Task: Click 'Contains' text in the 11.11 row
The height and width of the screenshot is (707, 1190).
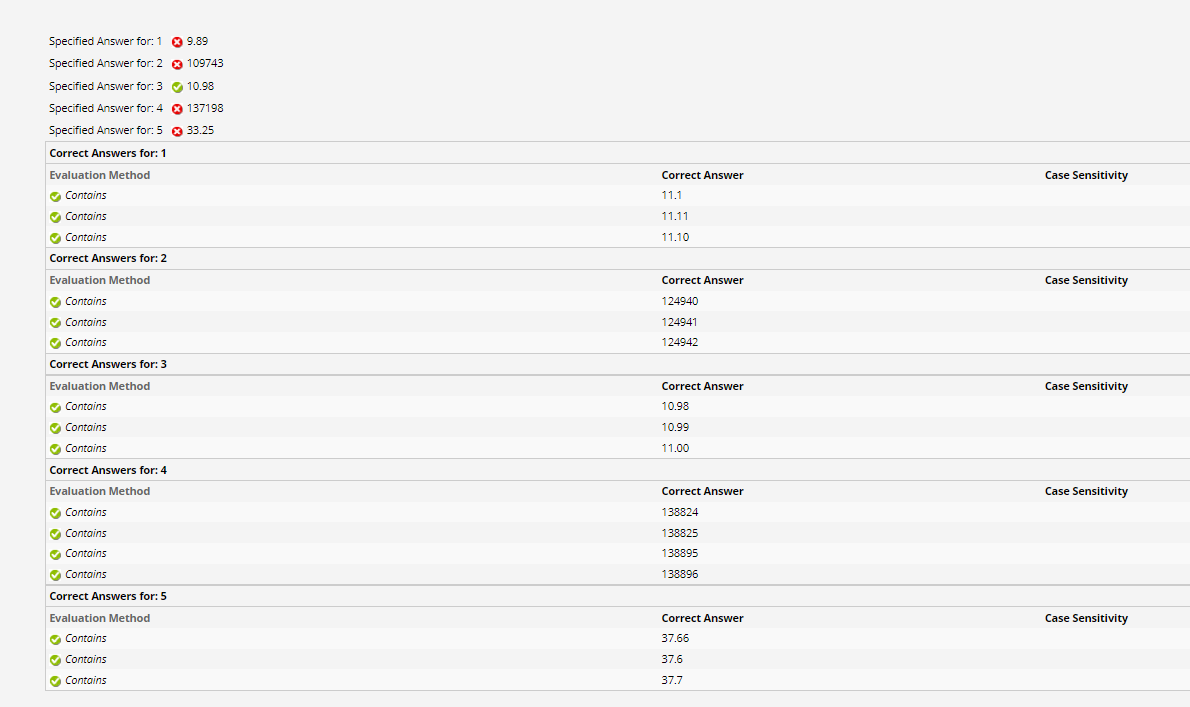Action: click(86, 216)
